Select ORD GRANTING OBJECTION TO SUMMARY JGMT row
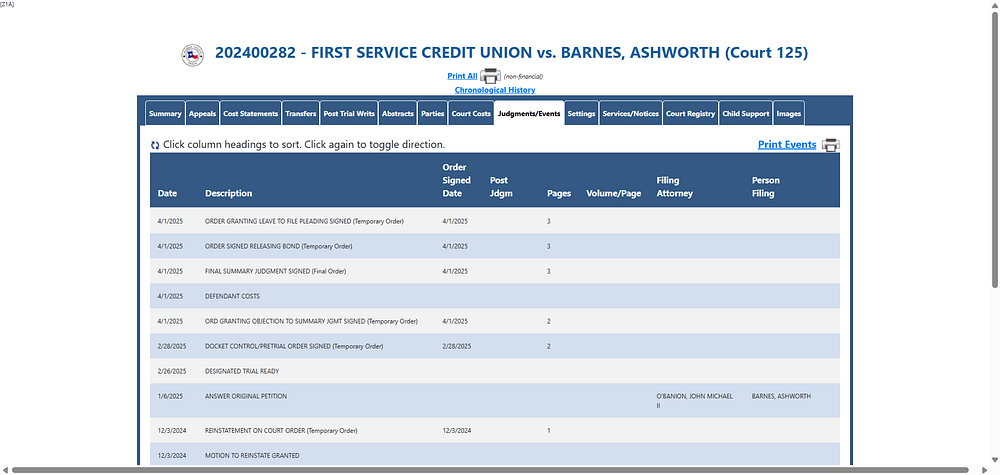This screenshot has width=1000, height=475. (495, 321)
